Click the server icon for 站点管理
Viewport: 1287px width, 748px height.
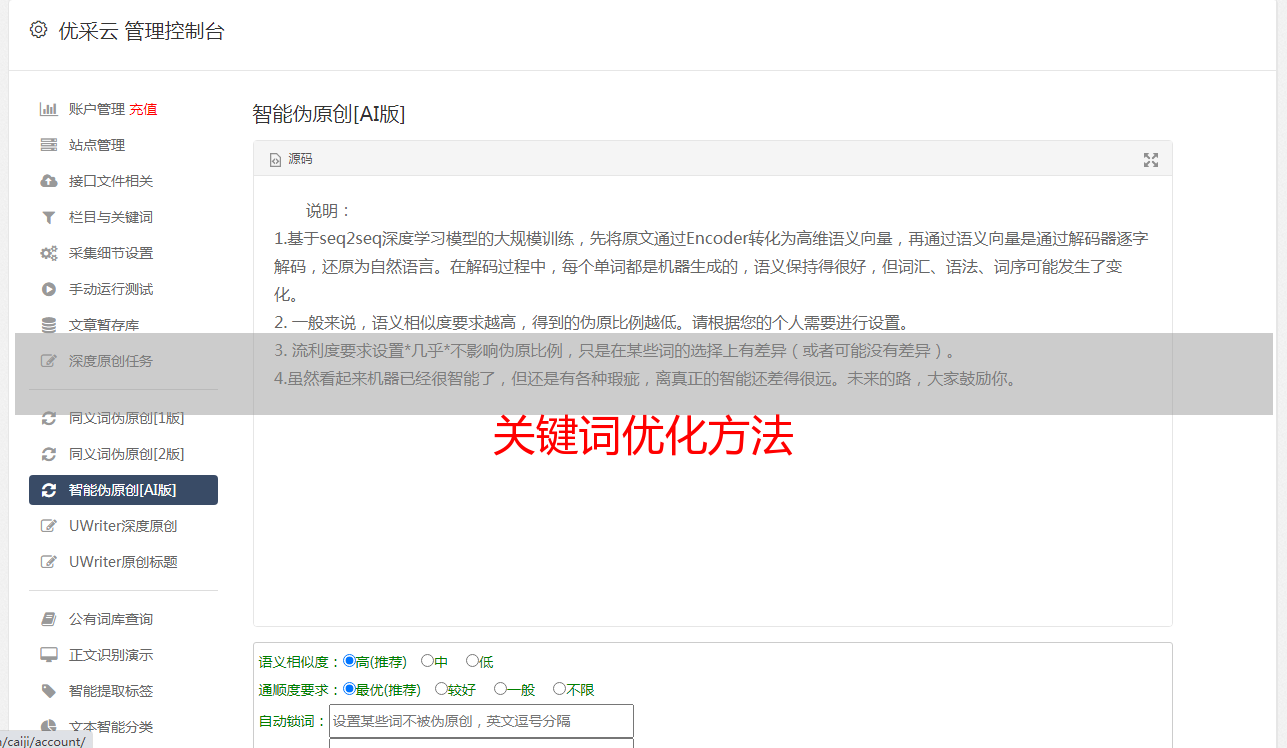point(48,145)
